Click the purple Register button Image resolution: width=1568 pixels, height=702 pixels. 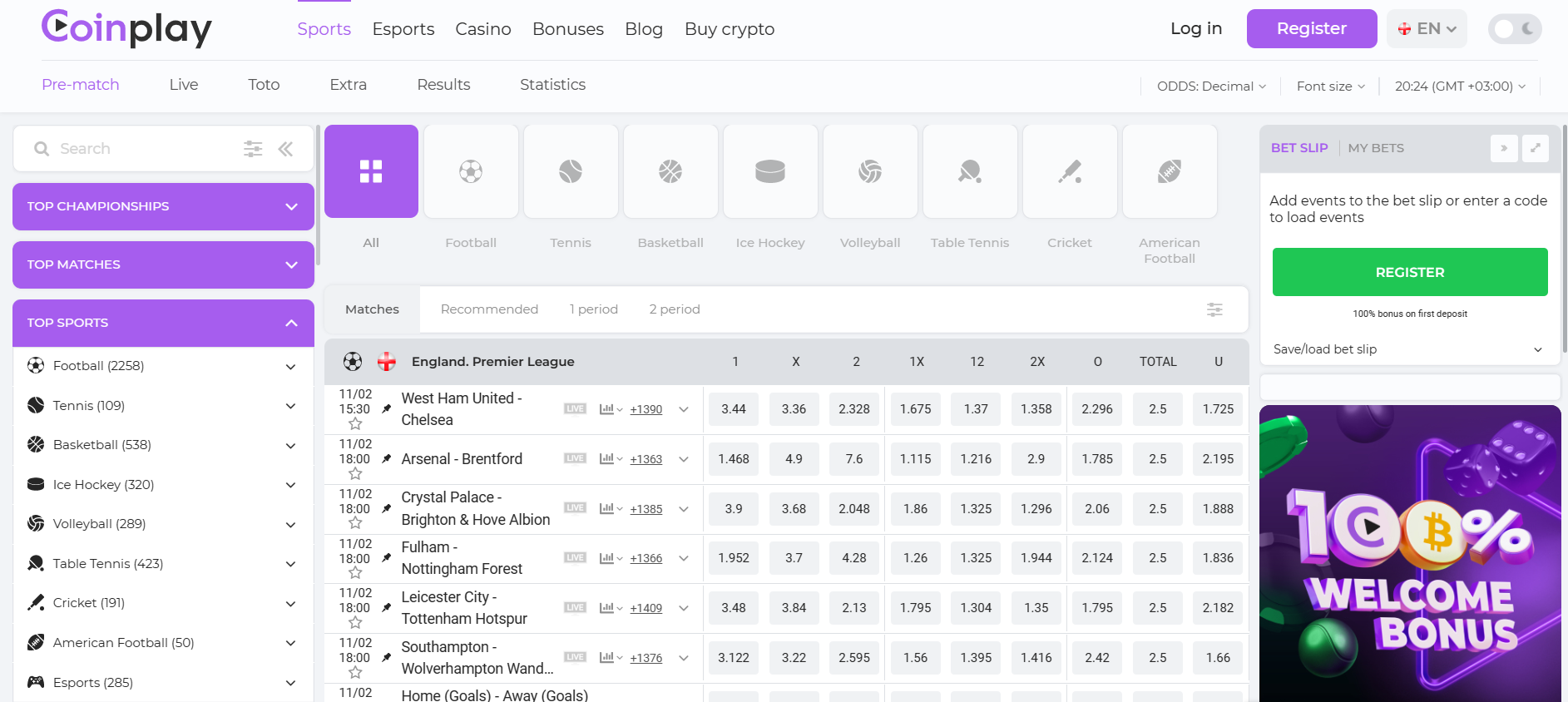coord(1312,29)
